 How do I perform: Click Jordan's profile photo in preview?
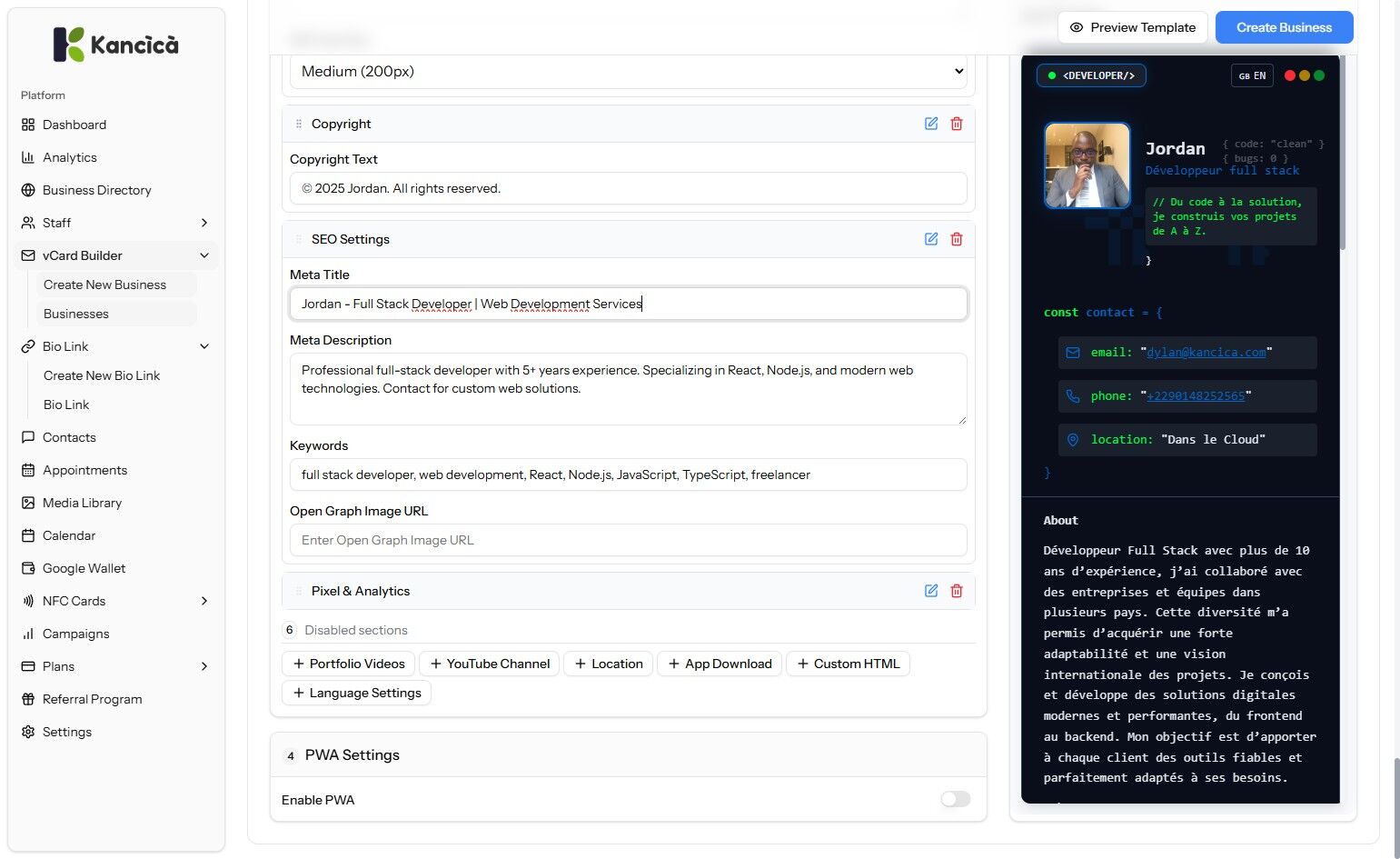[x=1087, y=165]
